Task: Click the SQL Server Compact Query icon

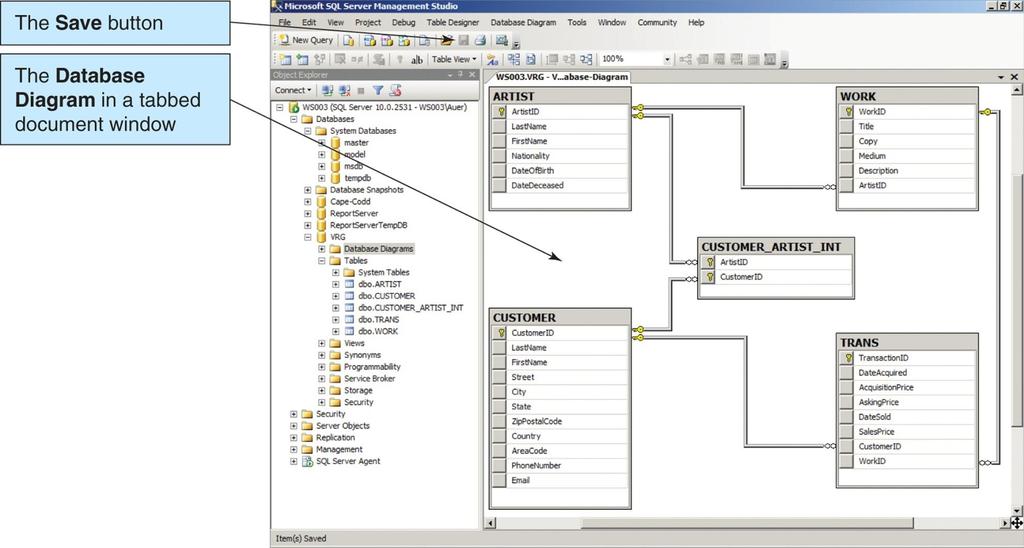Action: tap(424, 40)
